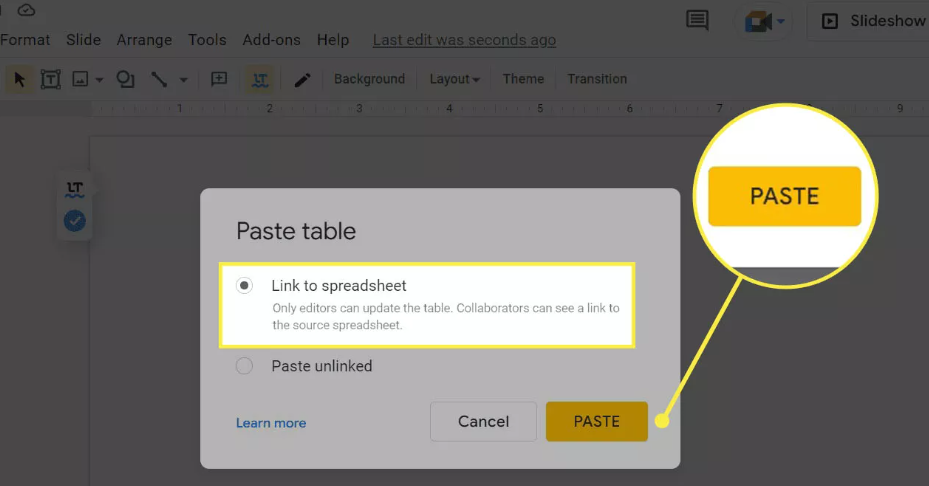The width and height of the screenshot is (929, 486).
Task: Click the PASTE button in the dialog
Action: pos(597,421)
